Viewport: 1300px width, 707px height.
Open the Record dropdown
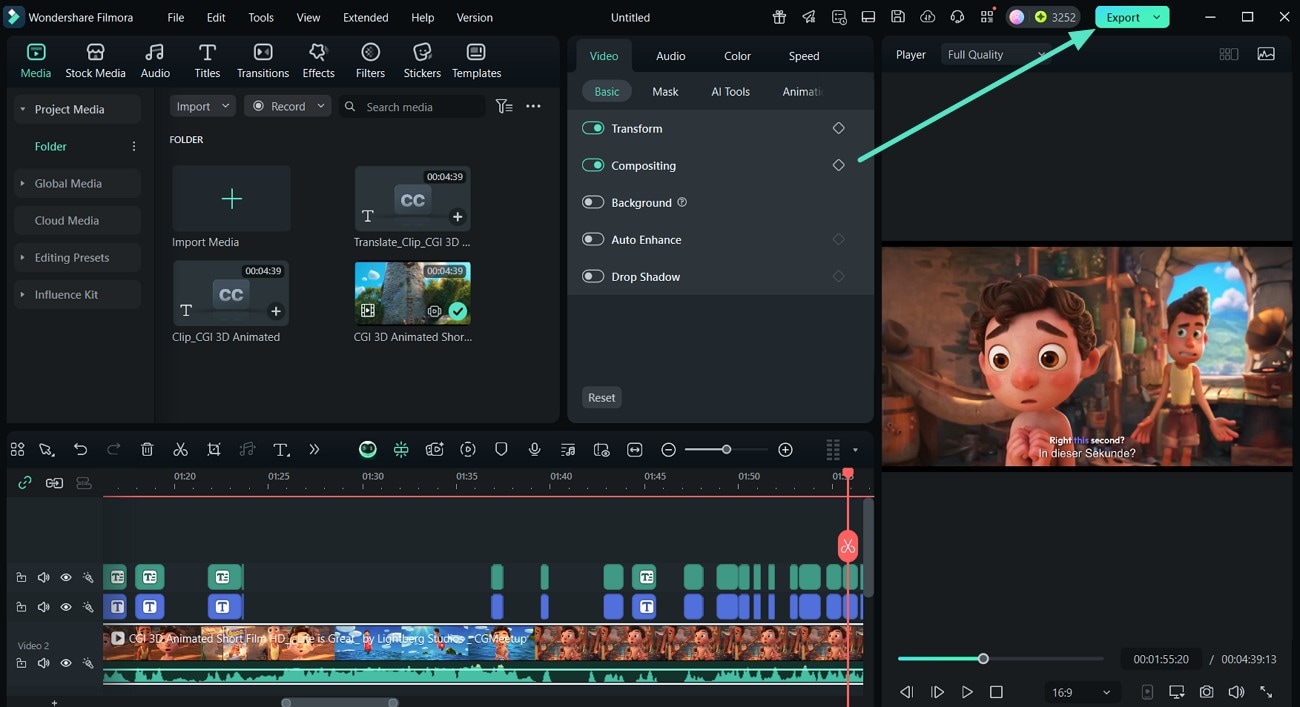288,106
